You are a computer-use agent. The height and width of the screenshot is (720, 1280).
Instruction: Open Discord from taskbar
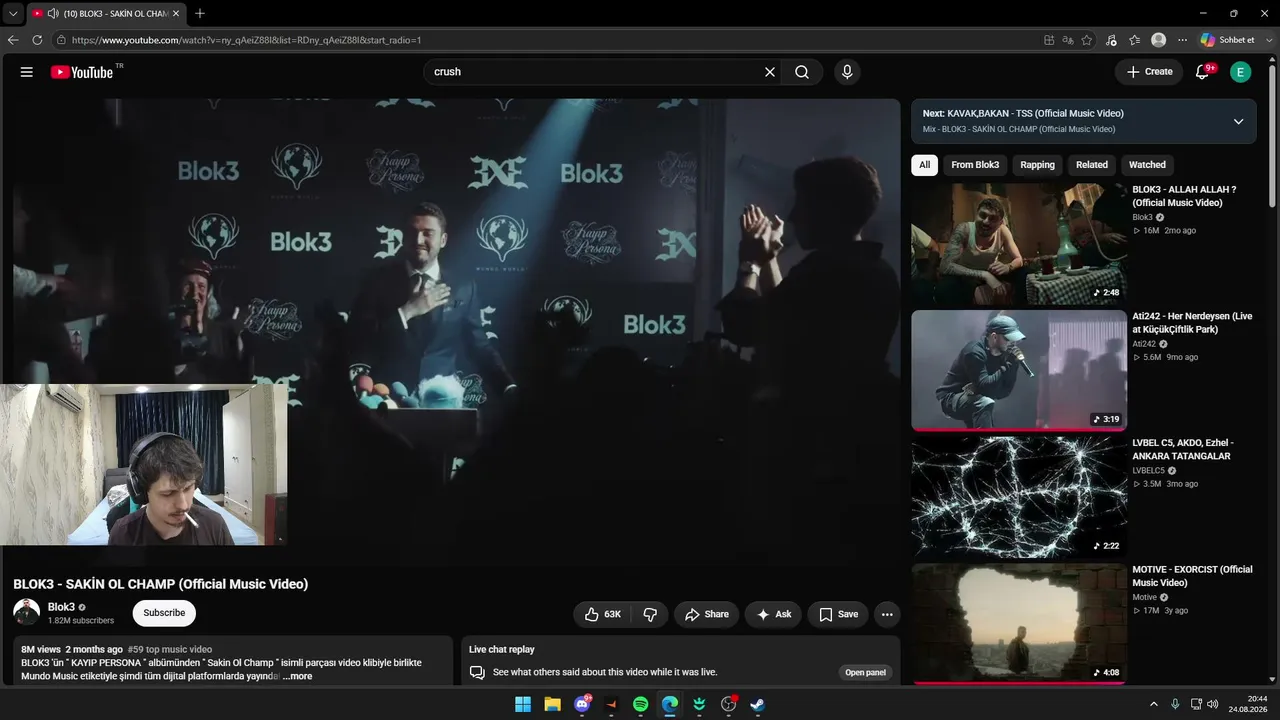click(582, 704)
